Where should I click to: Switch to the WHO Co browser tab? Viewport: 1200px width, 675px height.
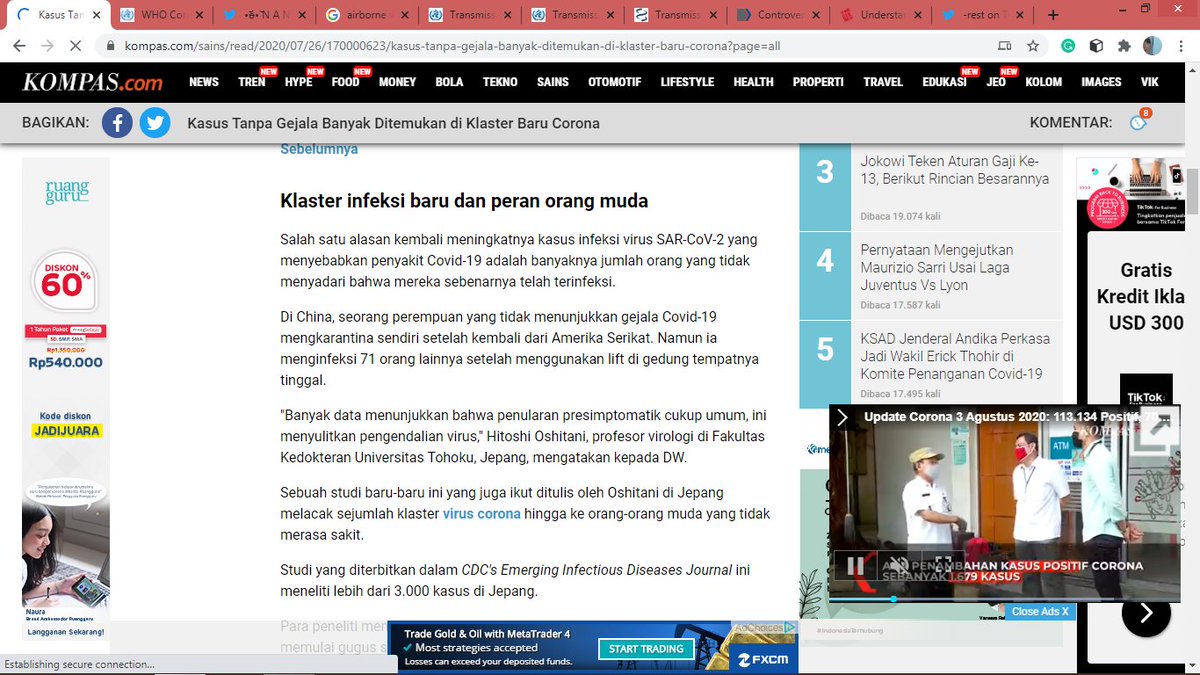pyautogui.click(x=160, y=15)
